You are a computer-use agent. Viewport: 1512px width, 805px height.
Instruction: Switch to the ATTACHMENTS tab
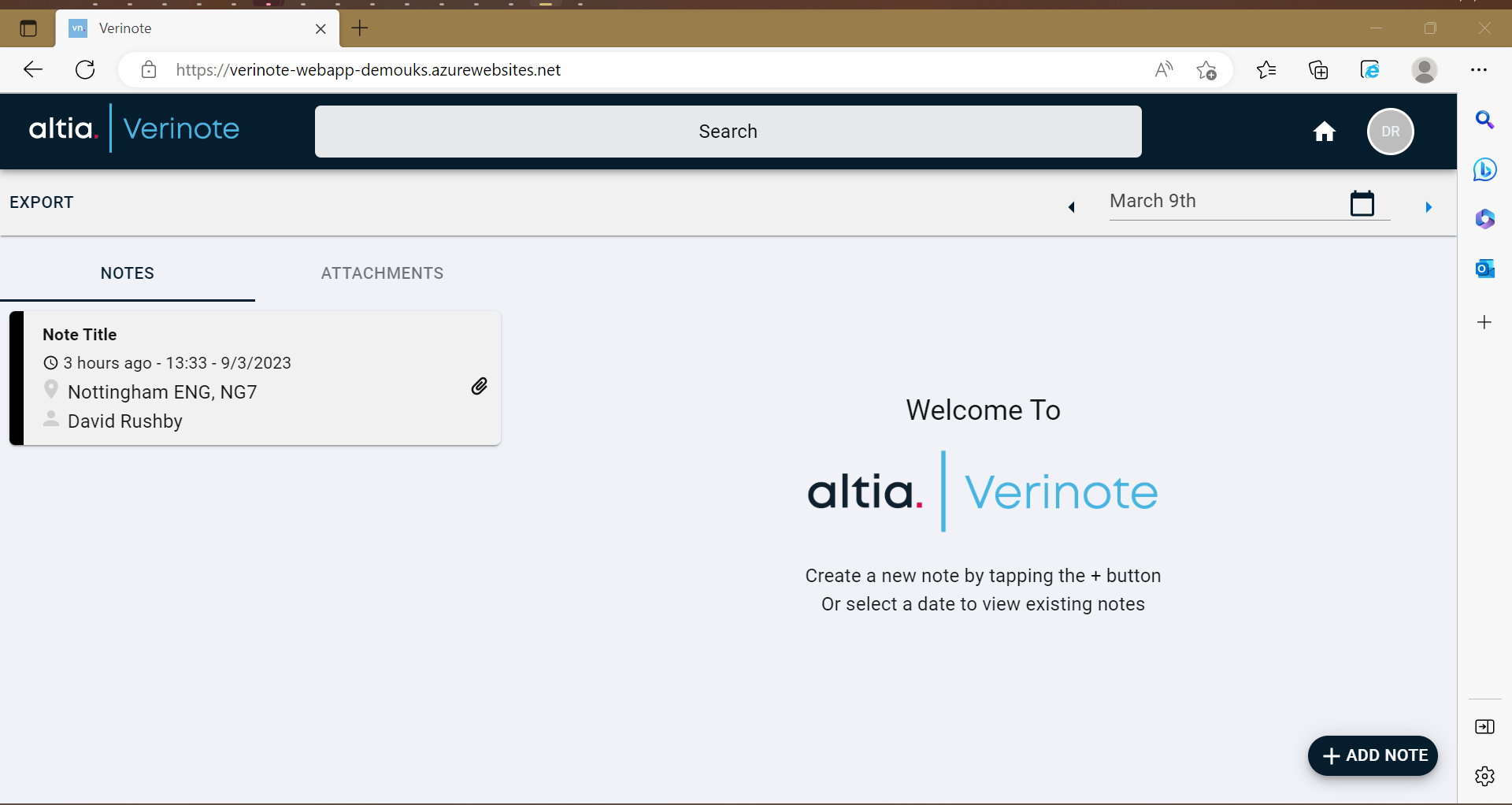pyautogui.click(x=383, y=273)
